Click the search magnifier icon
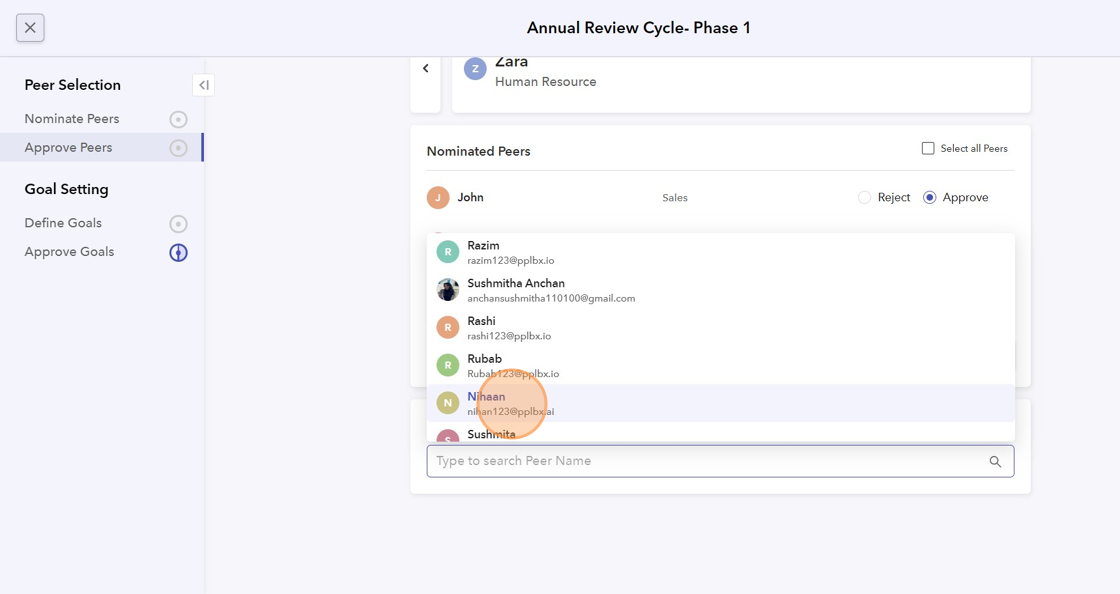This screenshot has height=594, width=1120. (x=995, y=462)
